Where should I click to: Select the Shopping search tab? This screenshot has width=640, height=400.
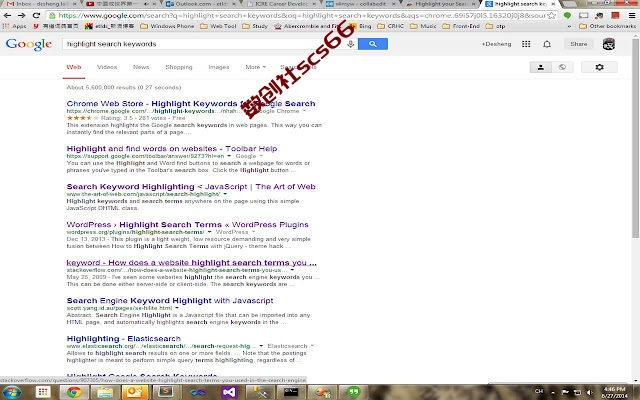[x=179, y=67]
